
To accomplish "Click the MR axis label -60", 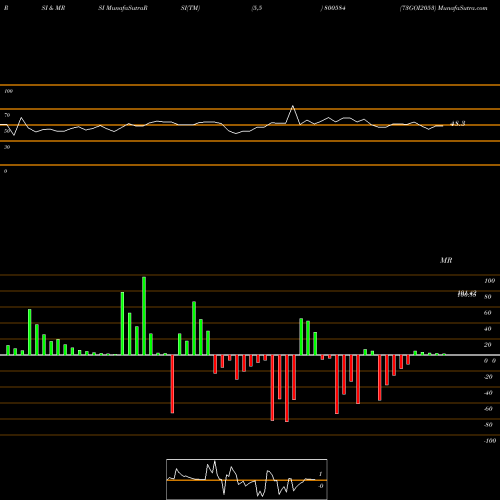I will pos(488,409).
